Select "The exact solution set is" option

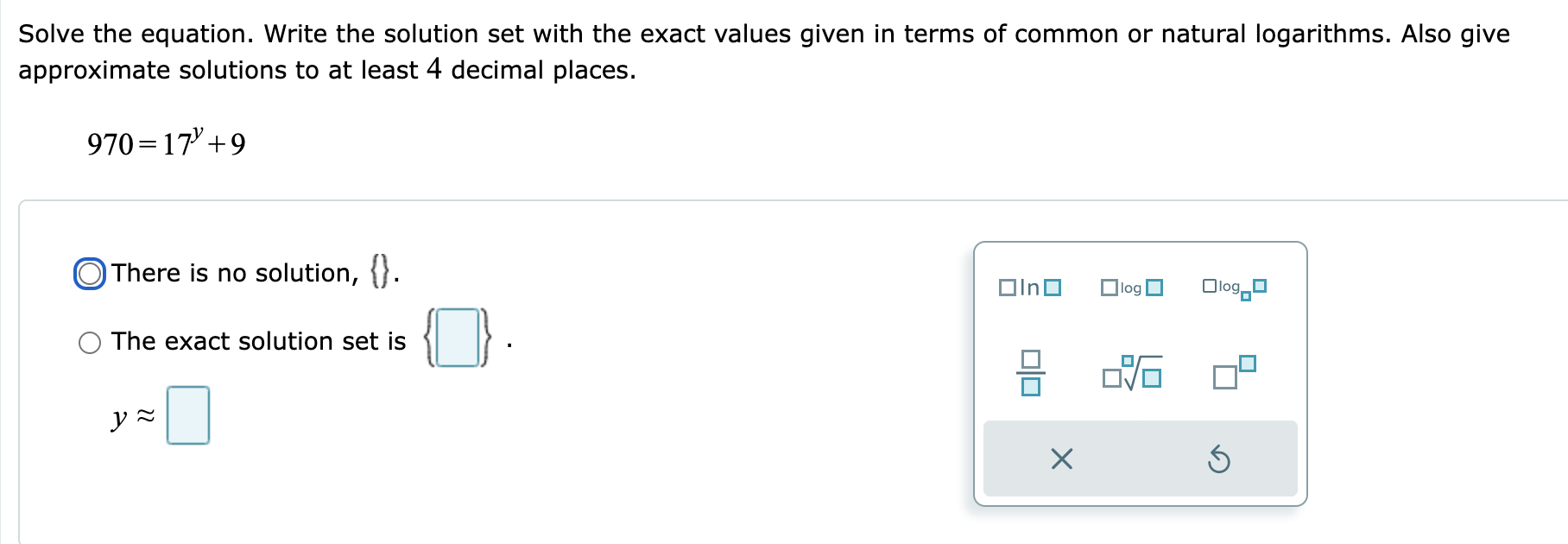[x=90, y=342]
